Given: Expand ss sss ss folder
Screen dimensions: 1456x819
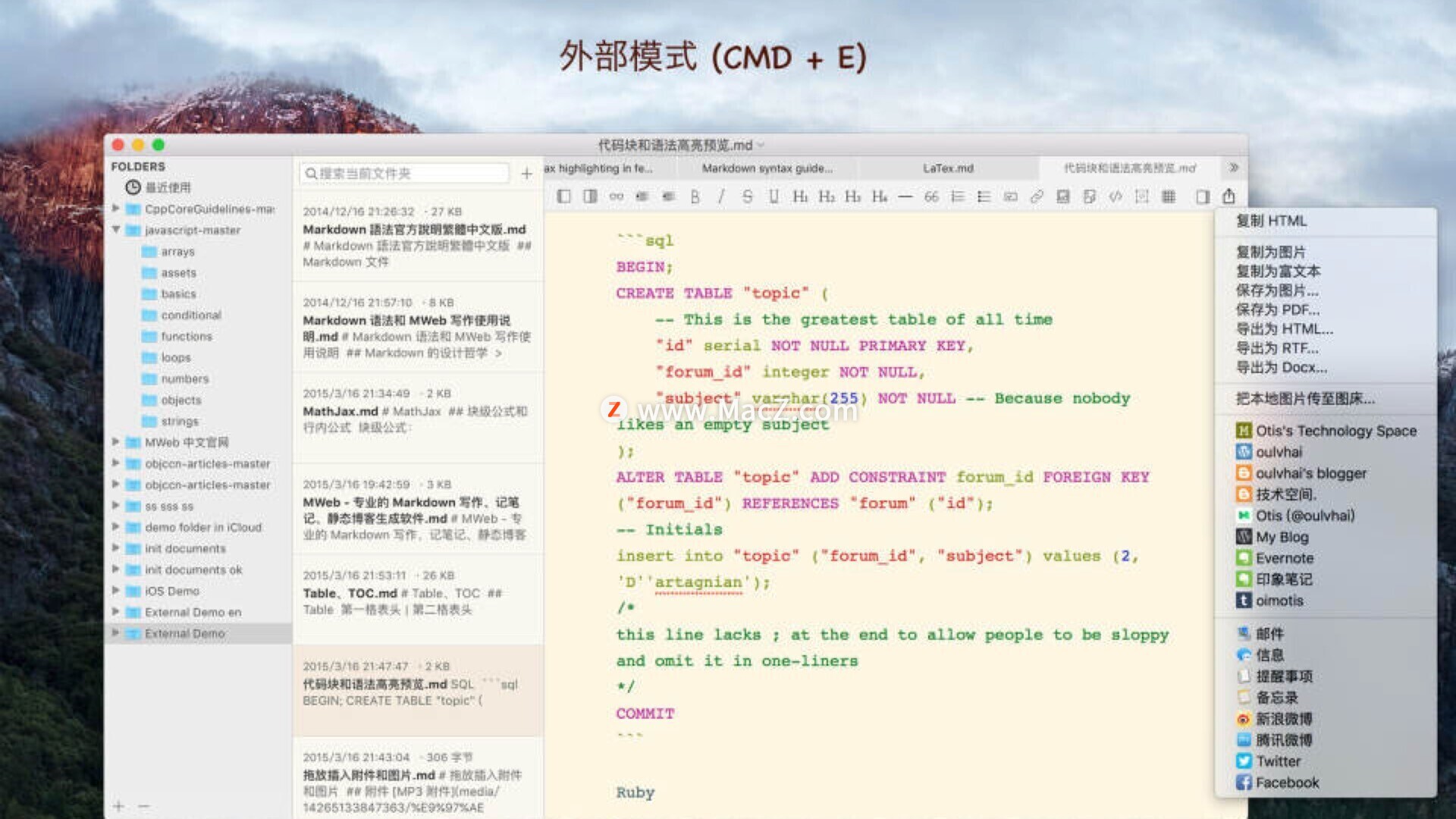Looking at the screenshot, I should (116, 505).
